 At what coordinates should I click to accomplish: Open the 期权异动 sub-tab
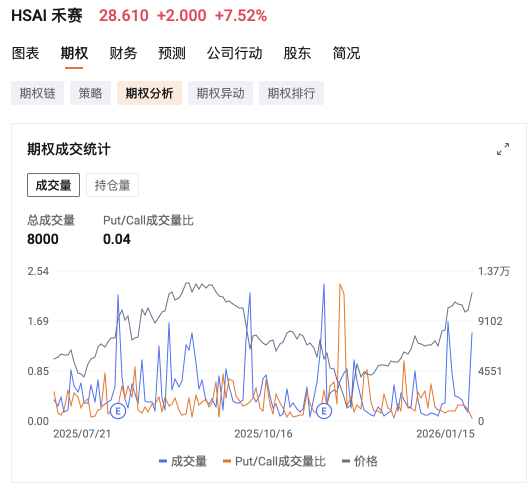click(220, 93)
